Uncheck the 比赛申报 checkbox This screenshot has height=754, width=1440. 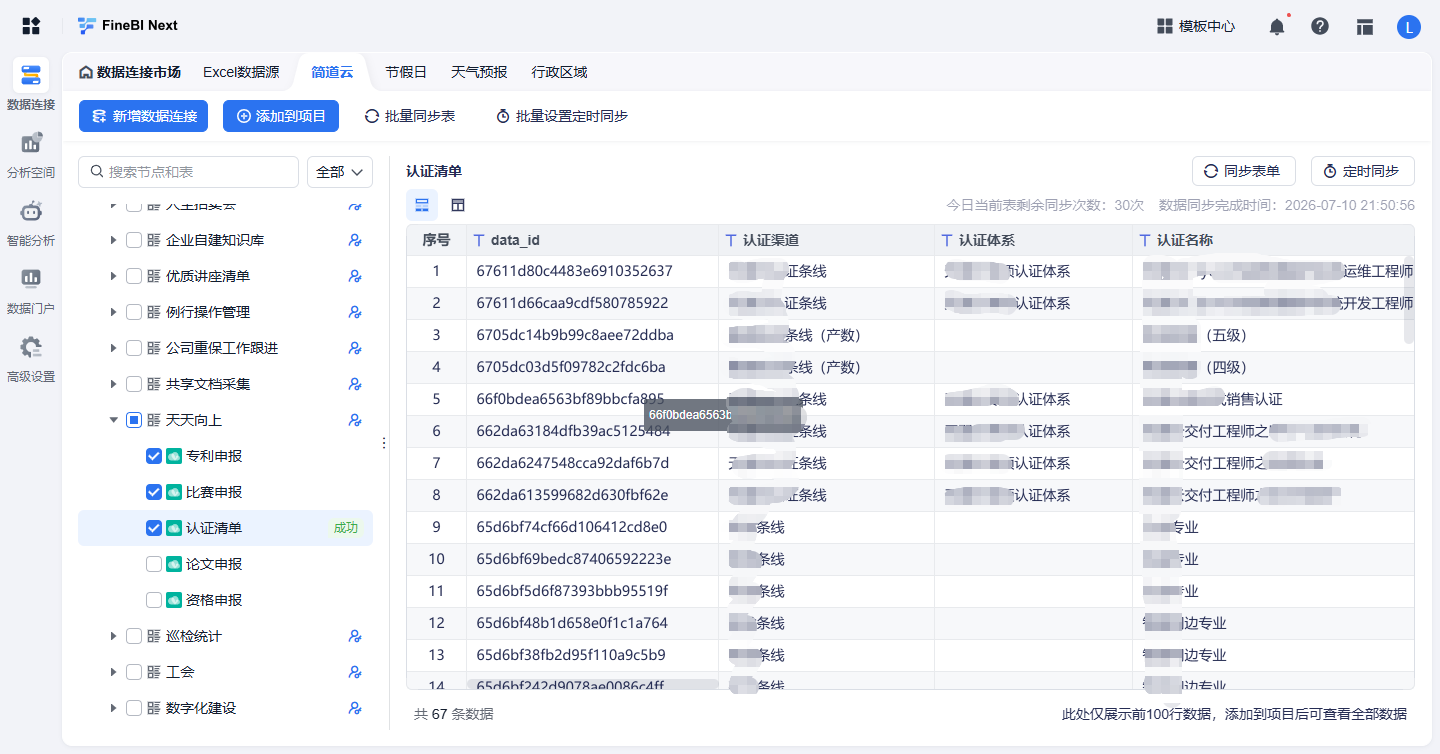154,492
